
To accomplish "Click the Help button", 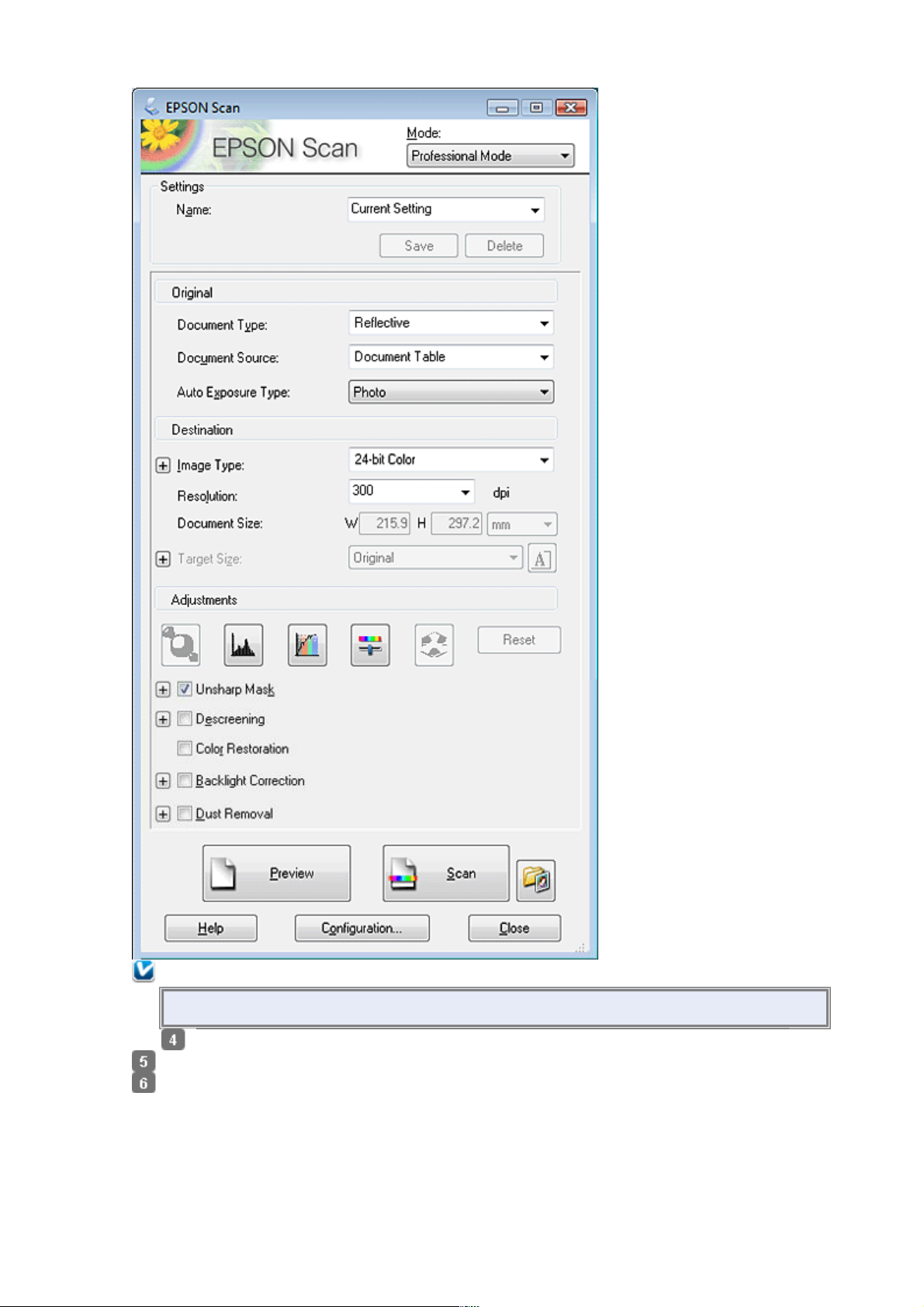I will (210, 928).
